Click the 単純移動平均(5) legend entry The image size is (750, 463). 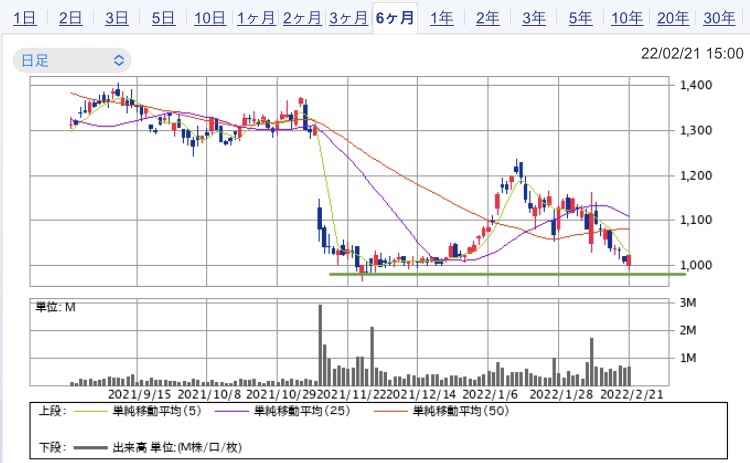(157, 411)
